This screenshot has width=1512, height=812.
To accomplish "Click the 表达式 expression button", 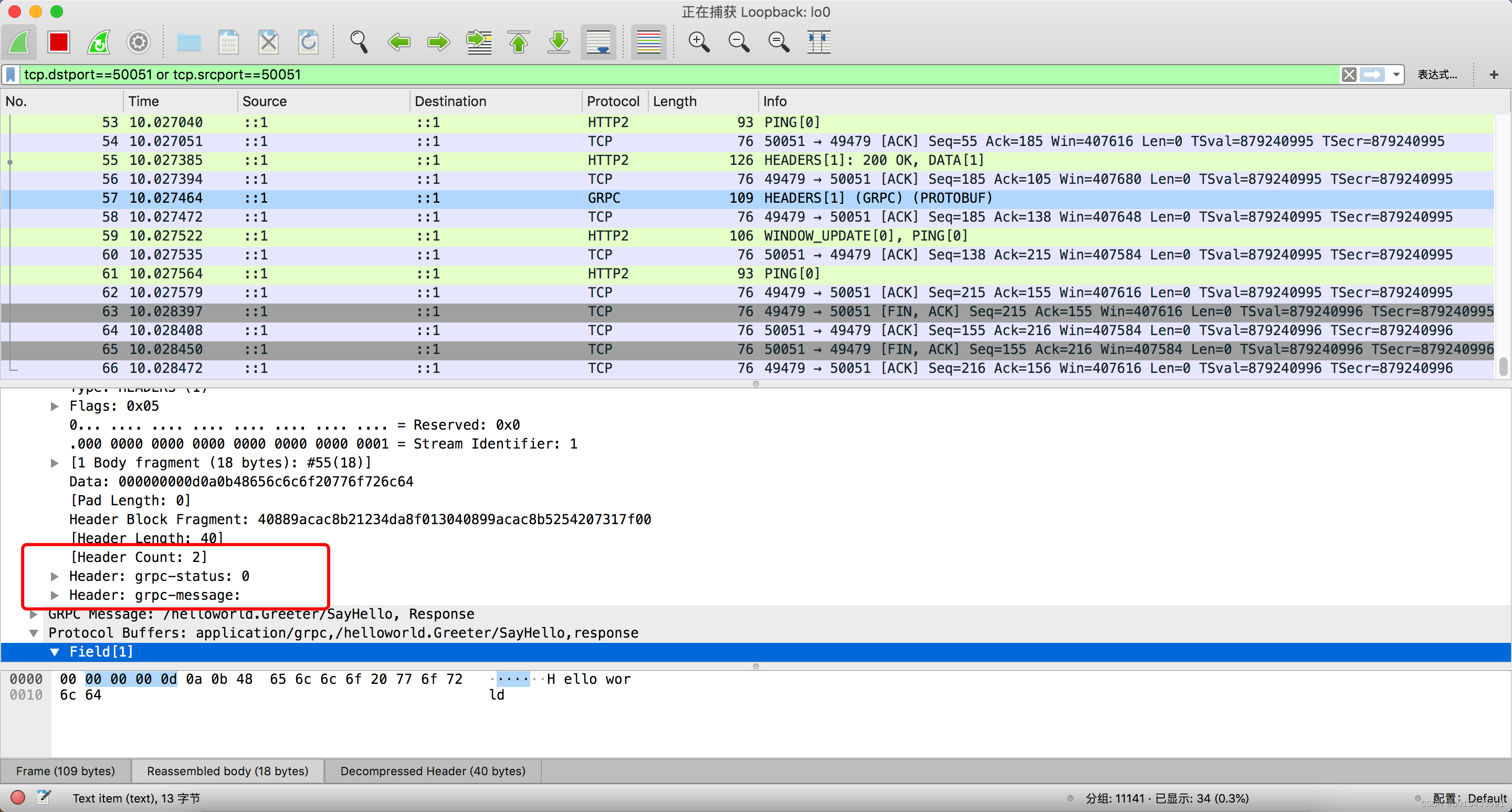I will click(x=1437, y=75).
